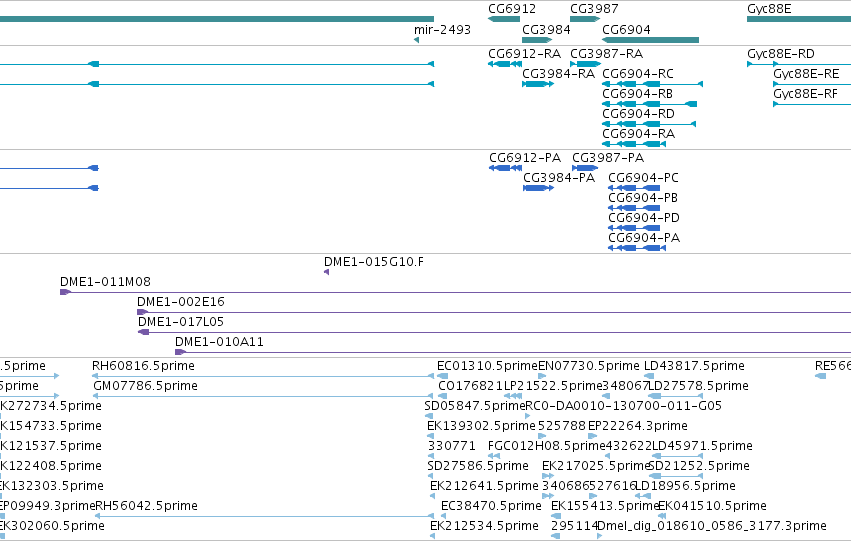Select EST EK217025.5prime
Screen dimensions: 851x541
pyautogui.click(x=548, y=476)
